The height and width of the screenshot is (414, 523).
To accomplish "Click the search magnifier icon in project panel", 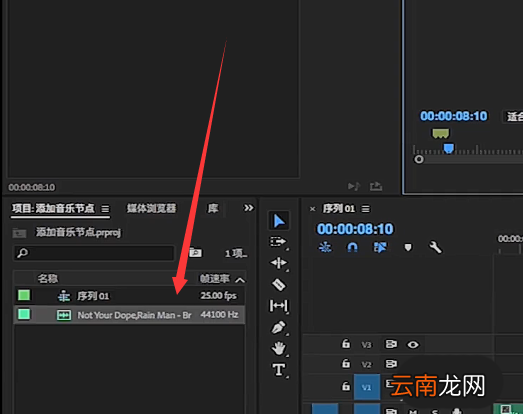I will pyautogui.click(x=22, y=253).
